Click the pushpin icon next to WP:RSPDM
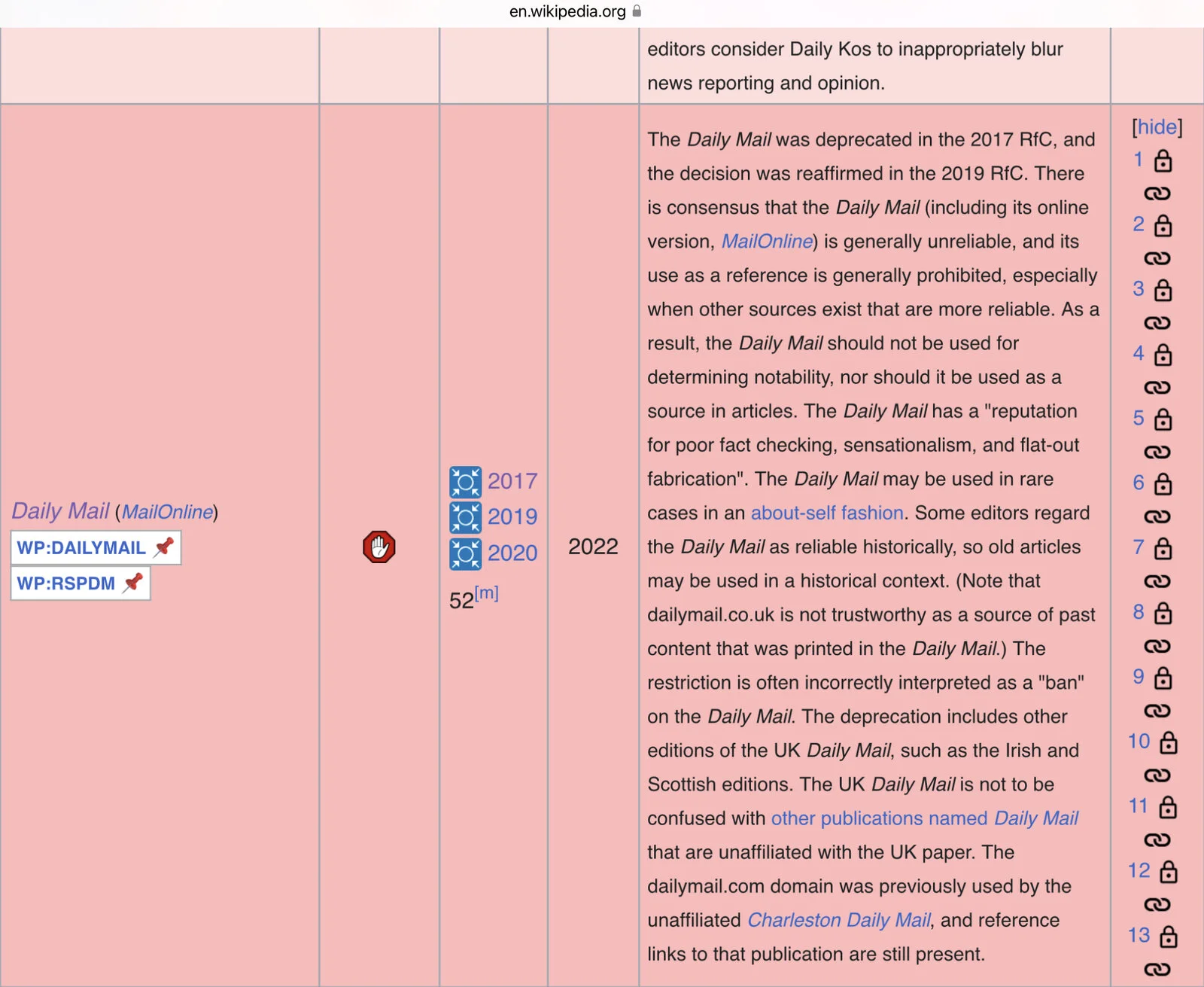 click(133, 583)
